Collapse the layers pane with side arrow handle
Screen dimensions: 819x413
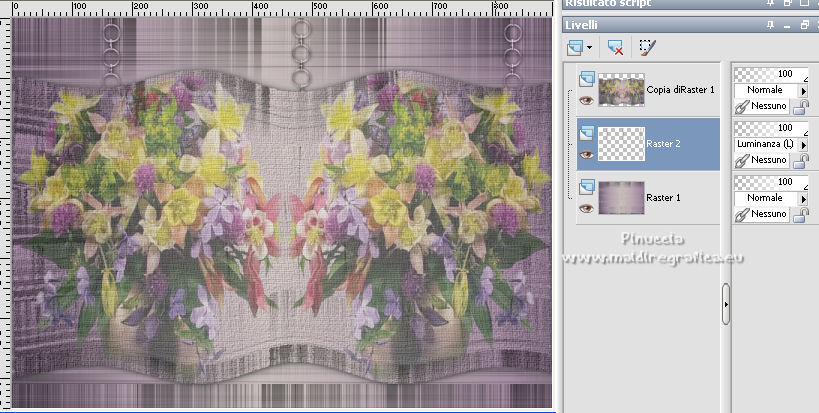[x=726, y=304]
